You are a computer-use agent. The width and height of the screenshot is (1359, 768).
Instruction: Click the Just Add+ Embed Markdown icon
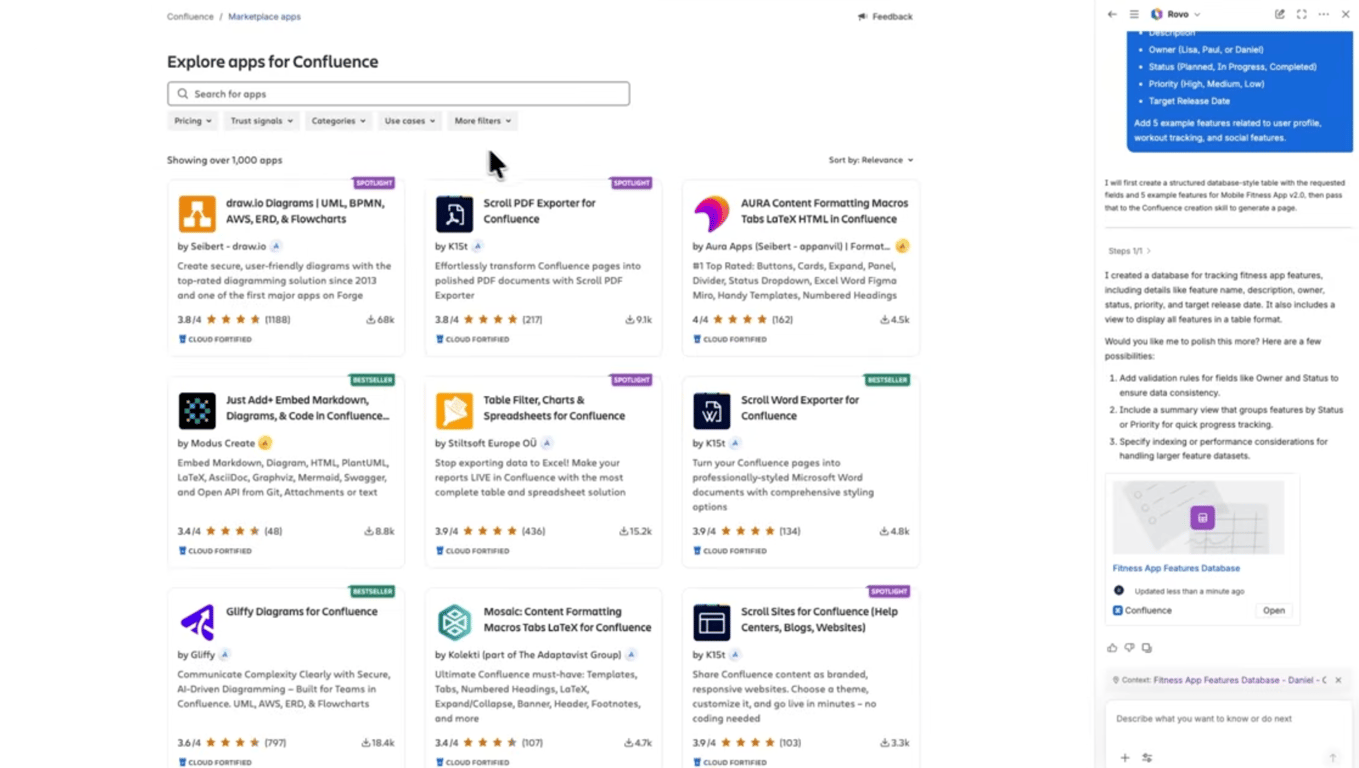(197, 411)
